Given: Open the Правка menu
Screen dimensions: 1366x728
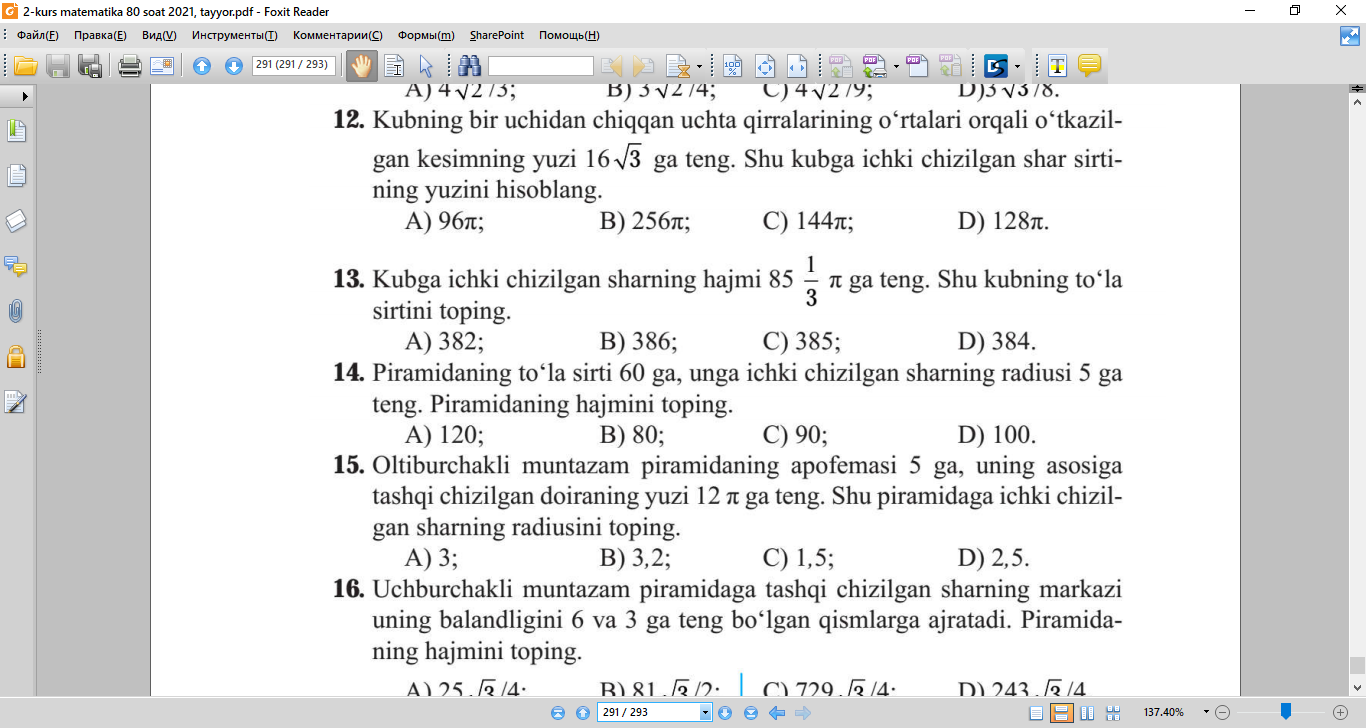Looking at the screenshot, I should [x=100, y=35].
